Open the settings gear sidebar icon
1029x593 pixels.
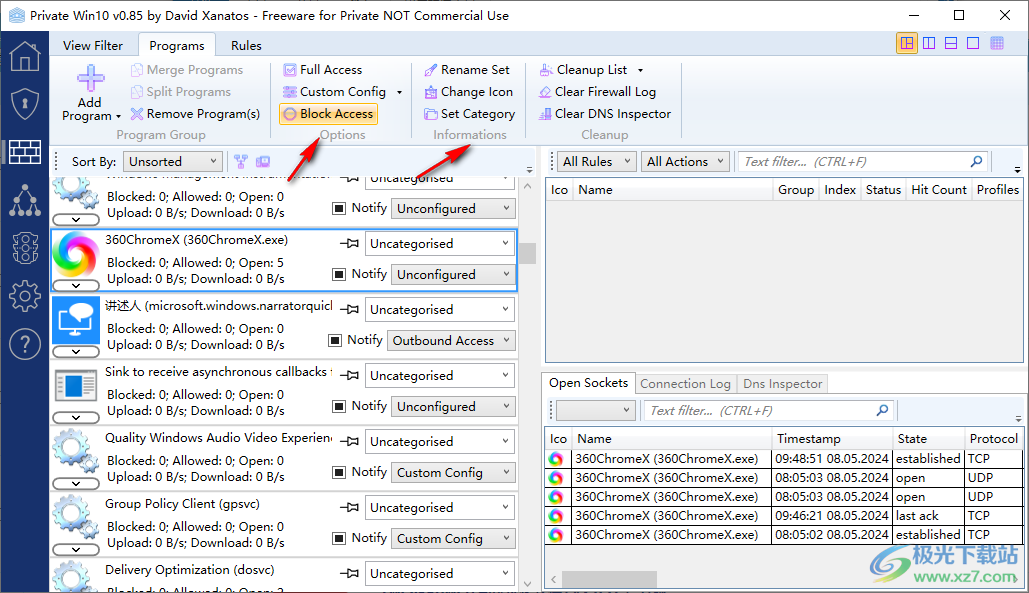click(24, 296)
